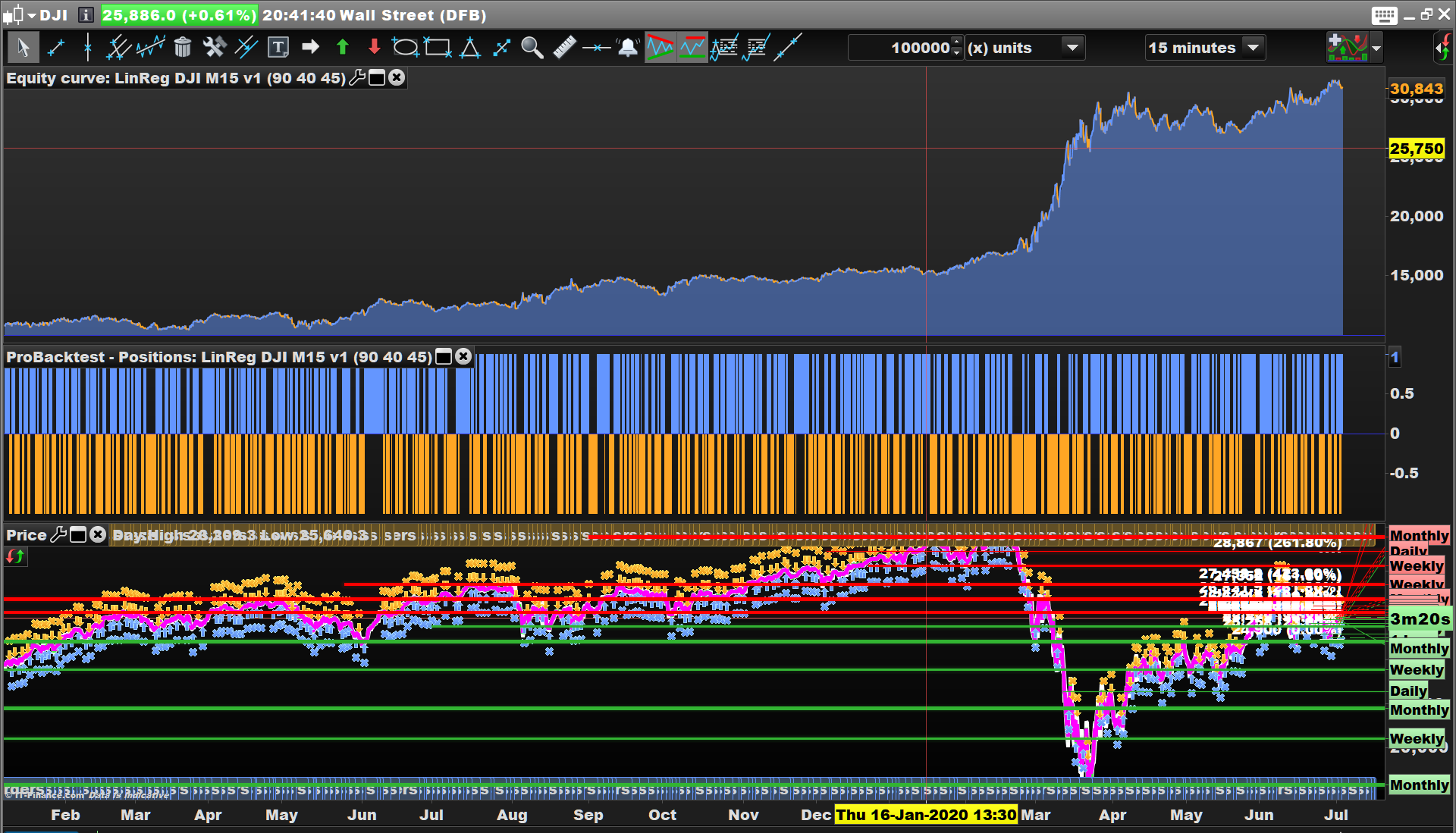Toggle the red-green trend channel display
This screenshot has width=1456, height=833.
click(x=660, y=48)
